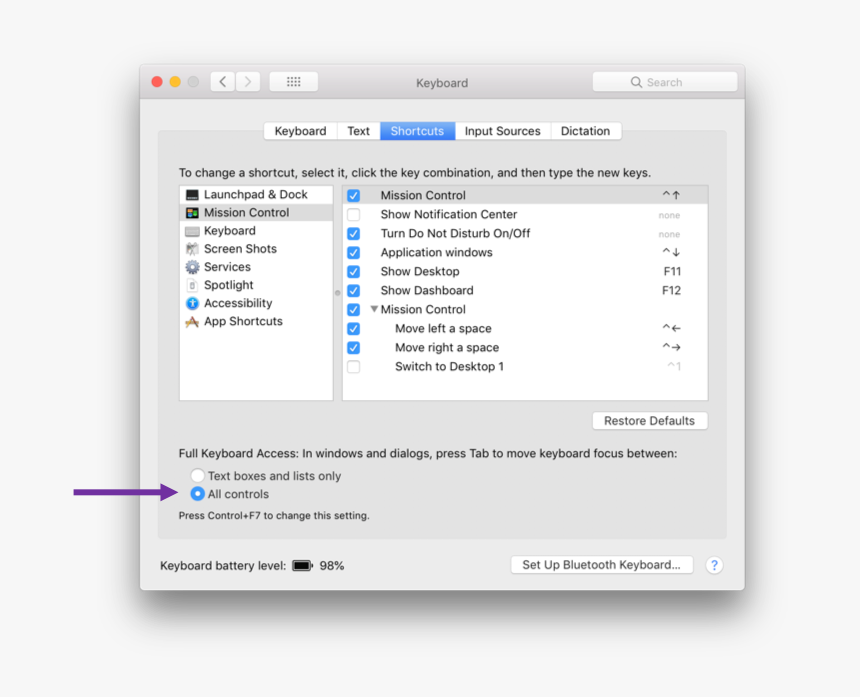Switch to the Text tab
The image size is (860, 697).
358,131
